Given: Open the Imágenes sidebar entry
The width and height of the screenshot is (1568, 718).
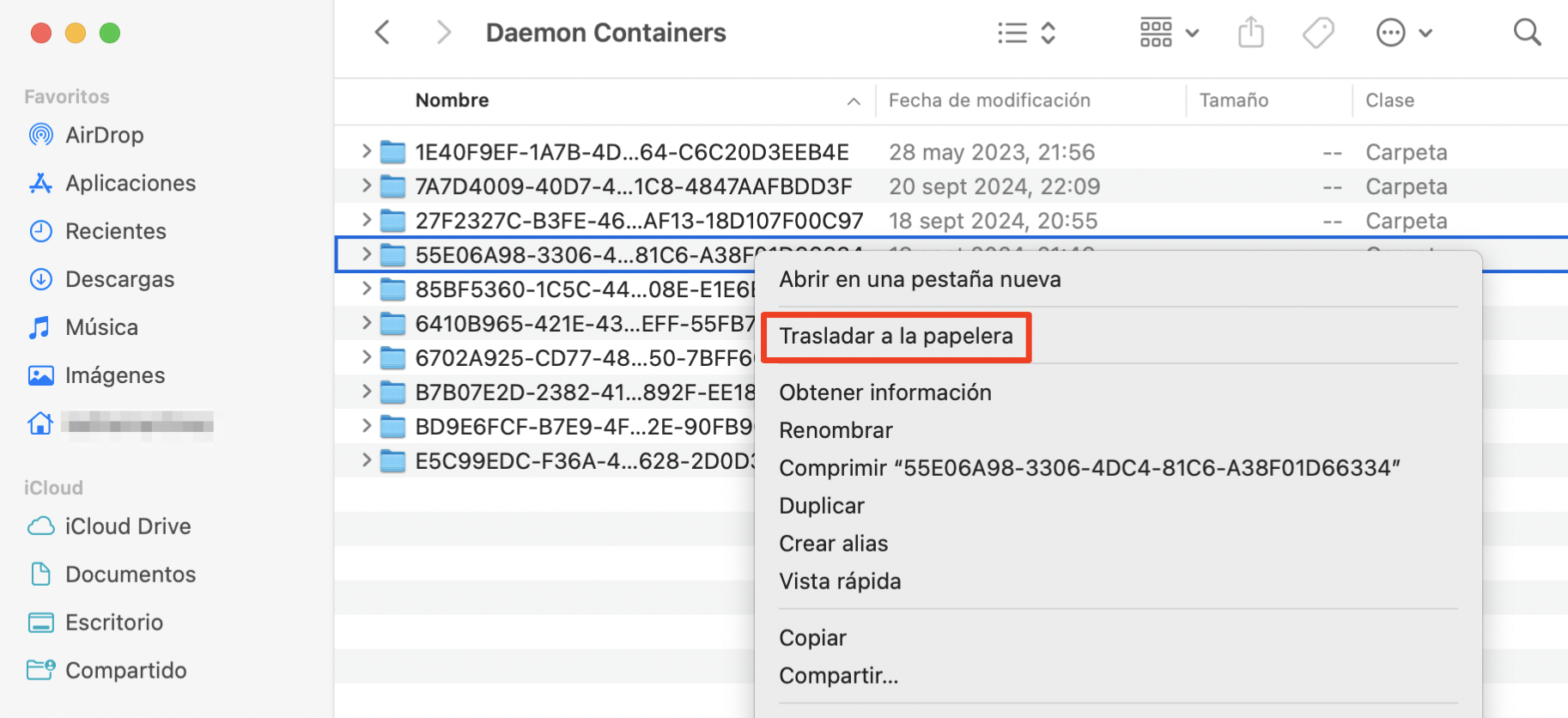Looking at the screenshot, I should (114, 375).
